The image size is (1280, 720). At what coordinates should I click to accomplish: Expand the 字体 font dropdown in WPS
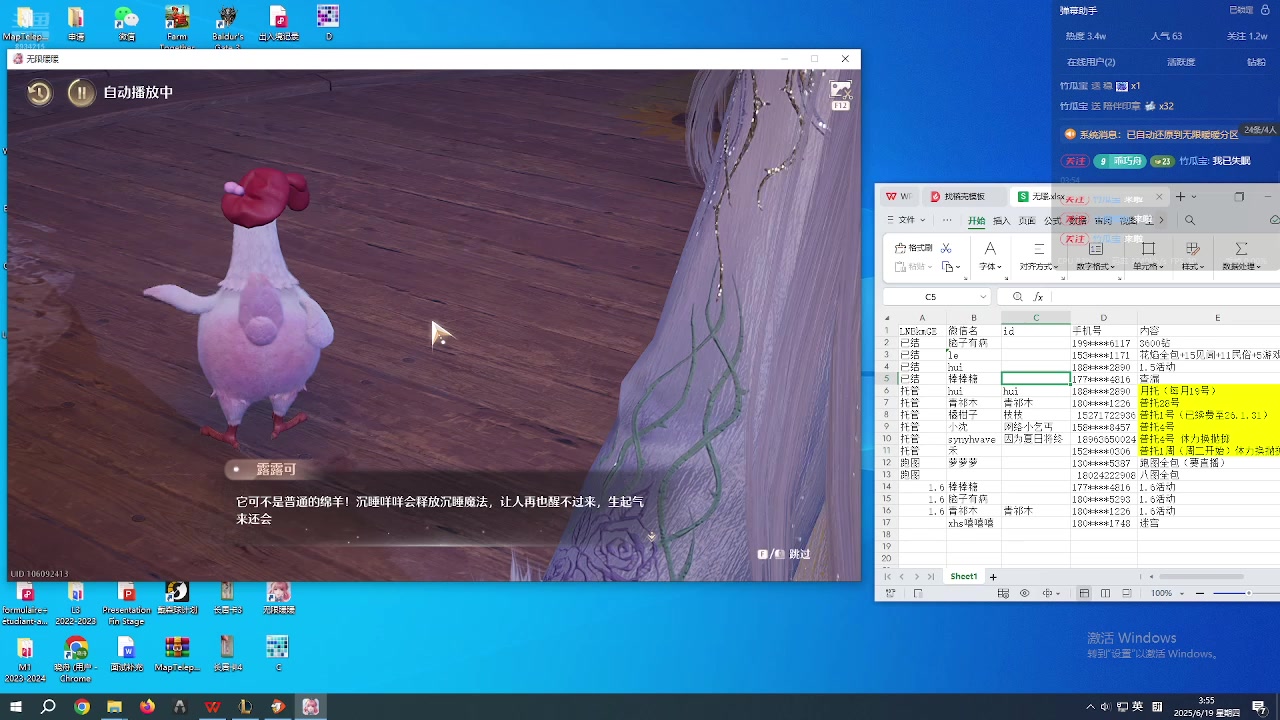click(990, 267)
